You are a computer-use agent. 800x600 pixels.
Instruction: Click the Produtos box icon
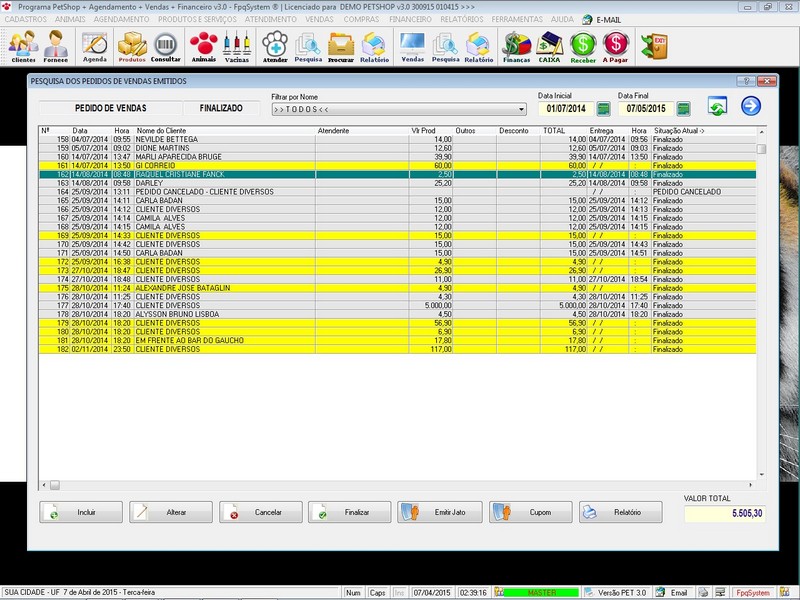pyautogui.click(x=132, y=45)
